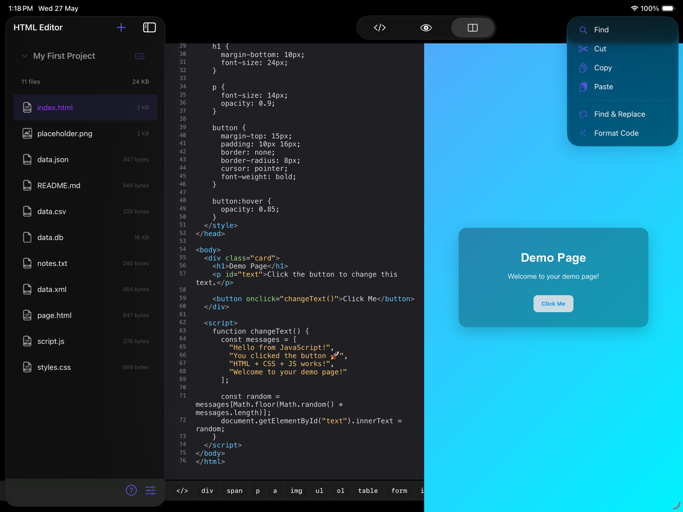The width and height of the screenshot is (683, 512).
Task: Open notes.txt file
Action: coord(85,263)
